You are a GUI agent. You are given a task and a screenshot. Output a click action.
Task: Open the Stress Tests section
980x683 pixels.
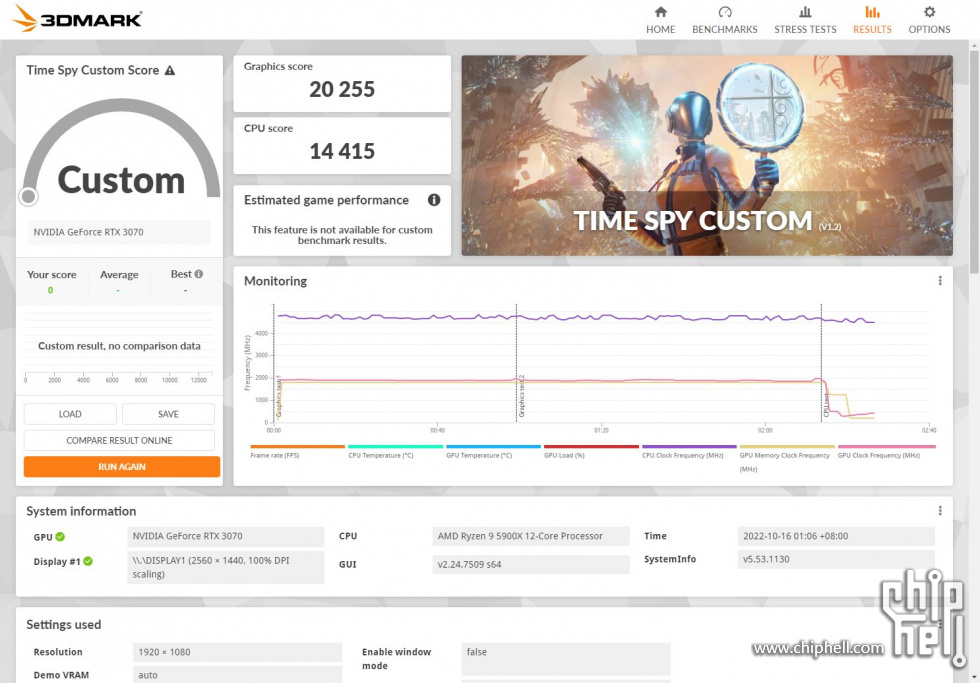[805, 20]
